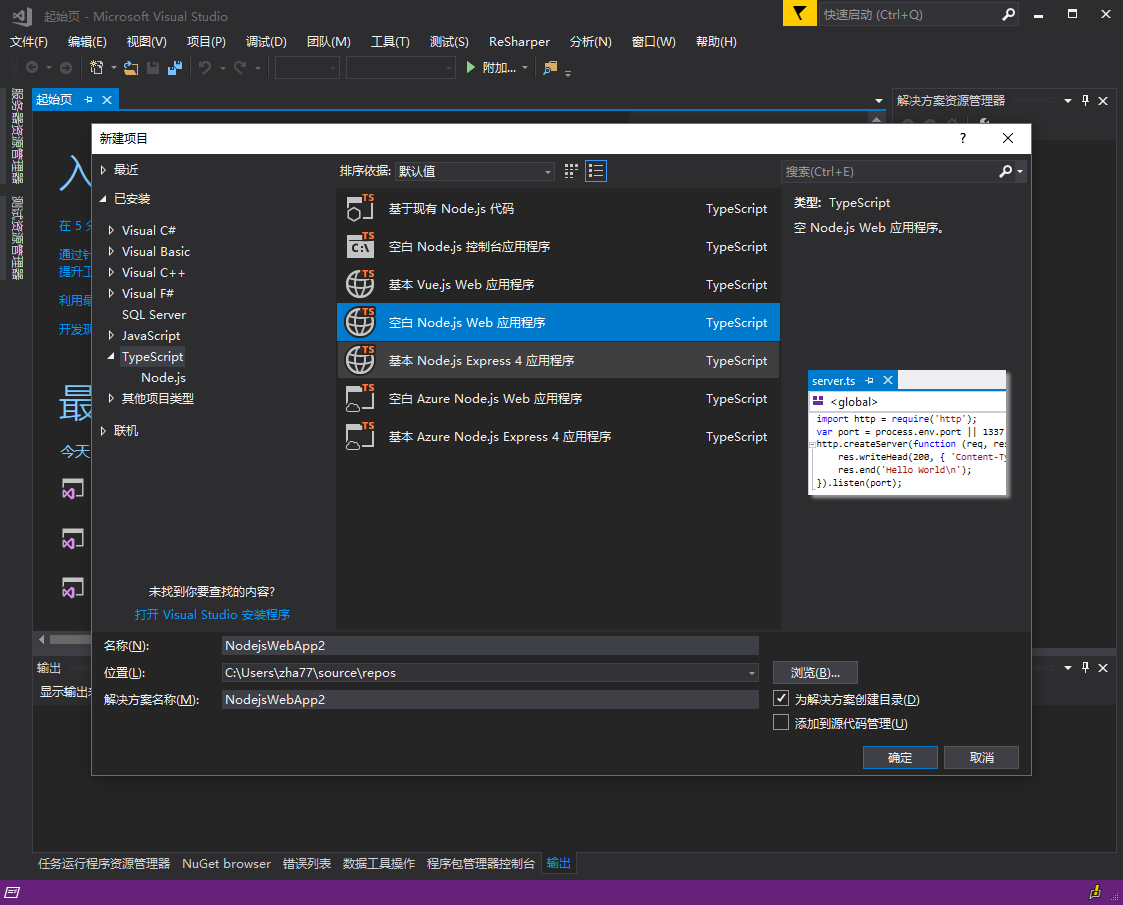The width and height of the screenshot is (1123, 905).
Task: Click the navigate back arrow in toolbar
Action: click(32, 67)
